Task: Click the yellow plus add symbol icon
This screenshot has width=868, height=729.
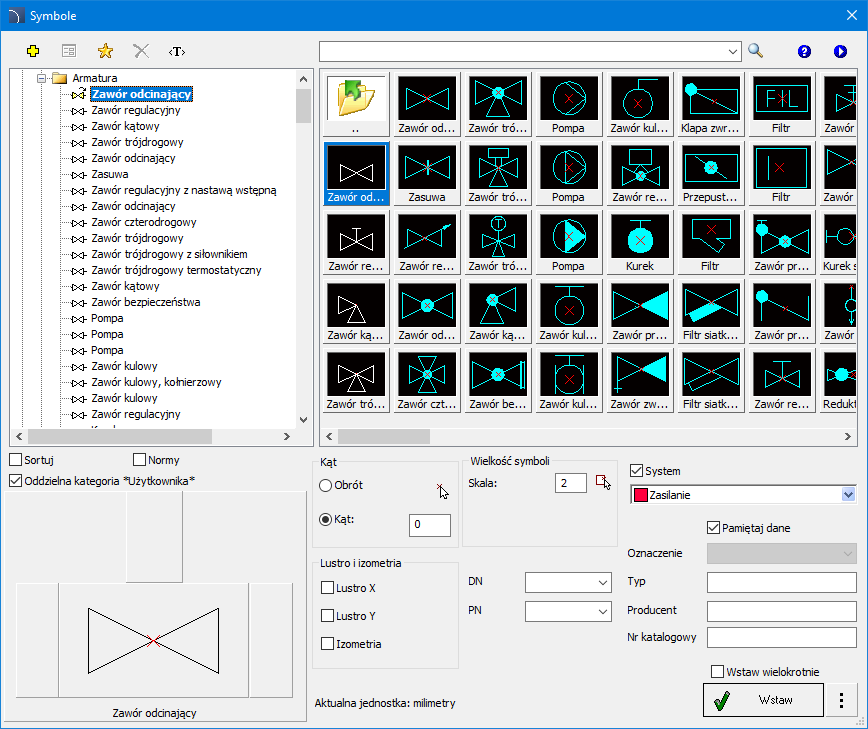Action: (x=33, y=51)
